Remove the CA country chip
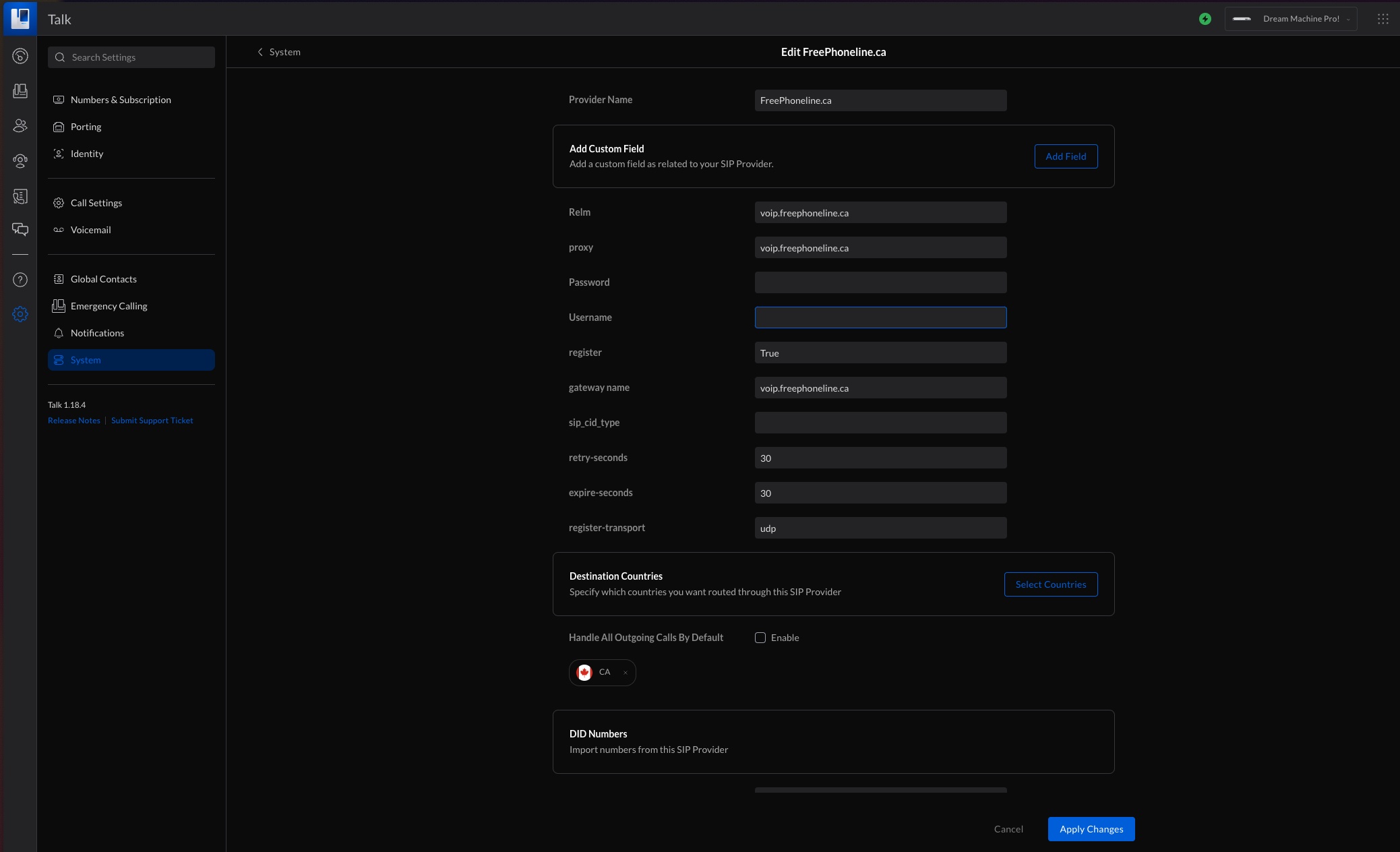This screenshot has height=852, width=1400. click(626, 673)
